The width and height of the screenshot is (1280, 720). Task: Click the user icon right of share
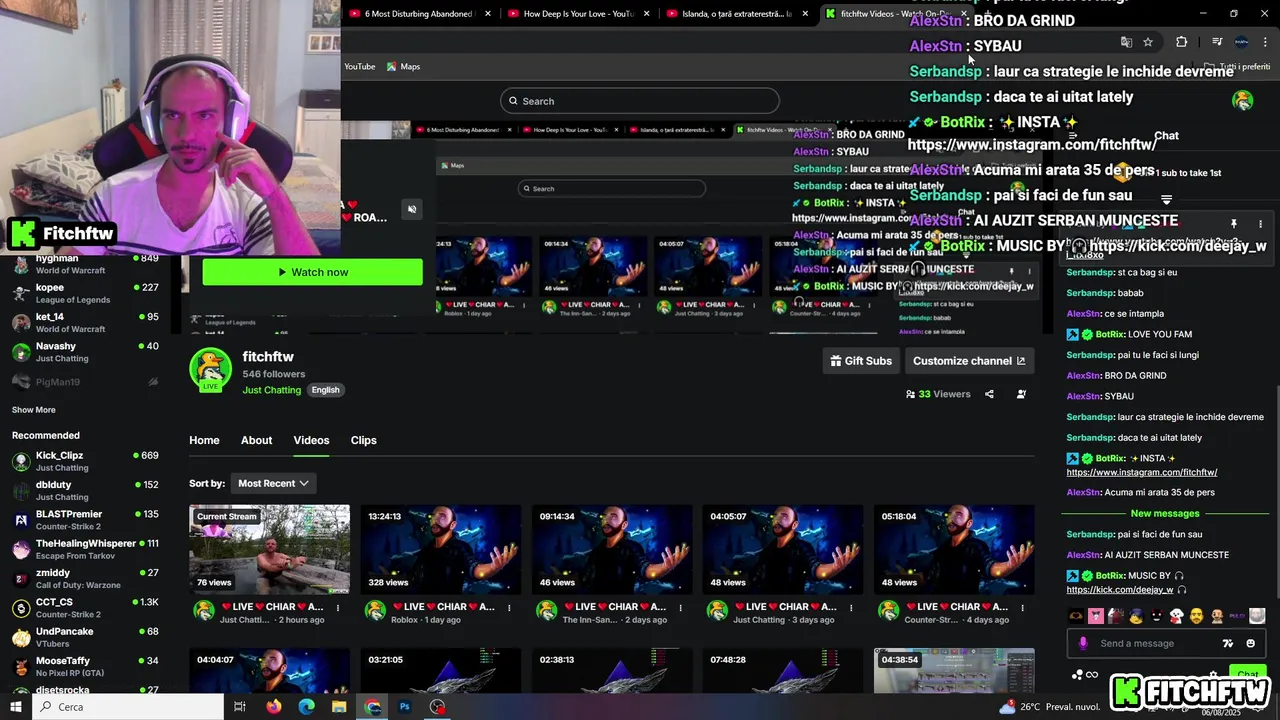pyautogui.click(x=1021, y=394)
